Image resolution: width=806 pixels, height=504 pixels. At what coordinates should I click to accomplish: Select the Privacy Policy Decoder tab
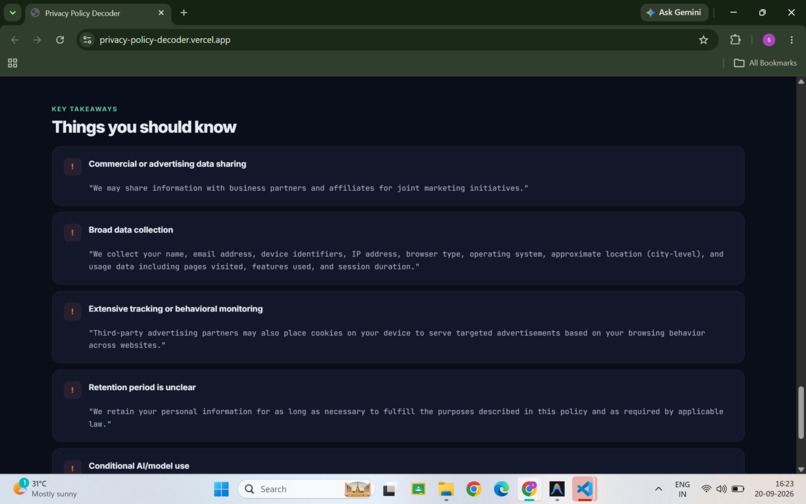click(x=97, y=13)
